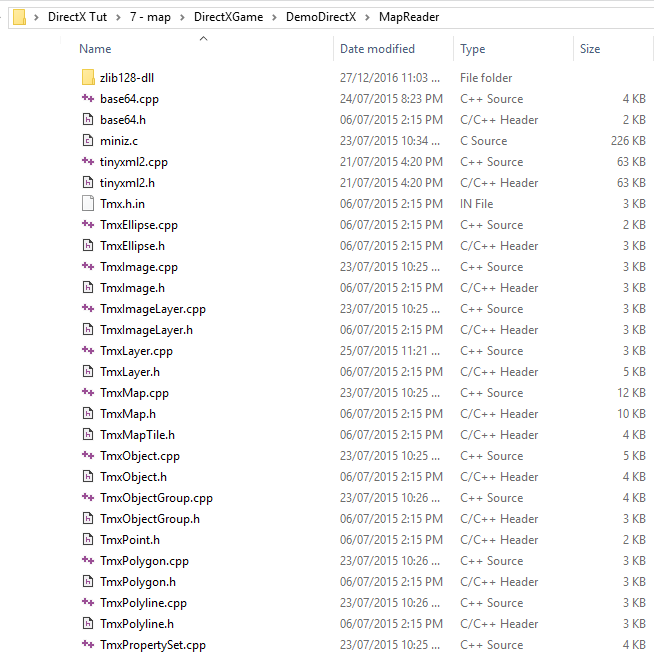
Task: Click the address bar folder icon
Action: point(19,17)
